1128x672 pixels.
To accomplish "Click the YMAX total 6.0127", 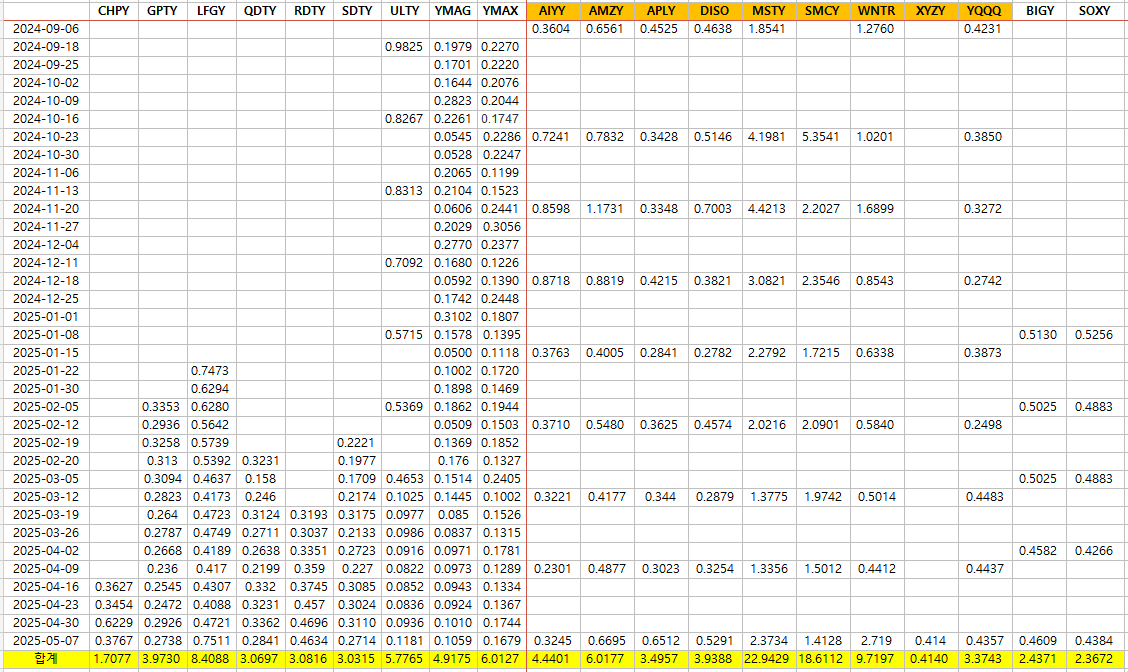I will [501, 659].
